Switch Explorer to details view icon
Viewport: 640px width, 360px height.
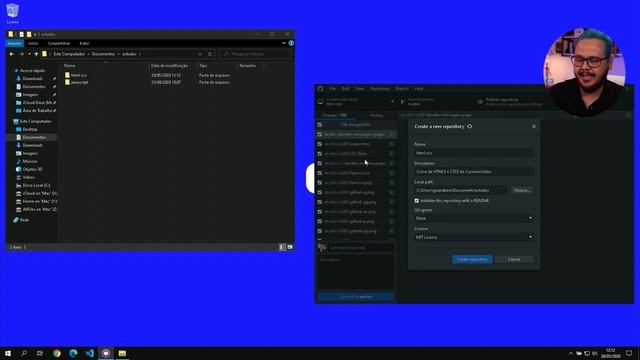(x=282, y=247)
